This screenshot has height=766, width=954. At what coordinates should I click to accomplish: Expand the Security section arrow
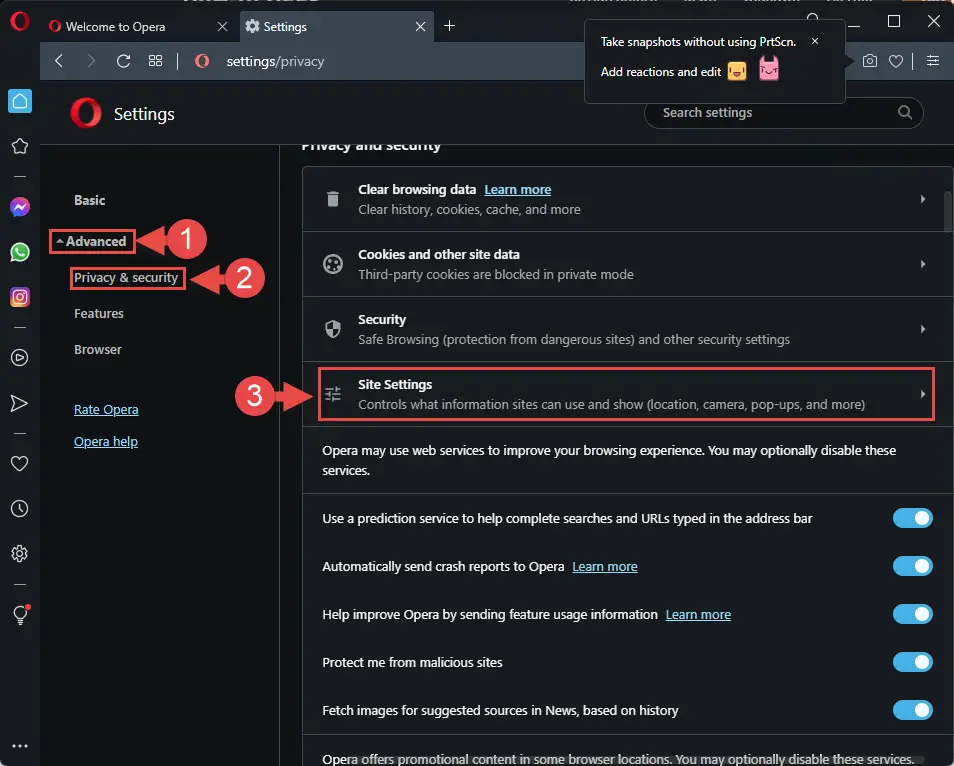tap(923, 329)
